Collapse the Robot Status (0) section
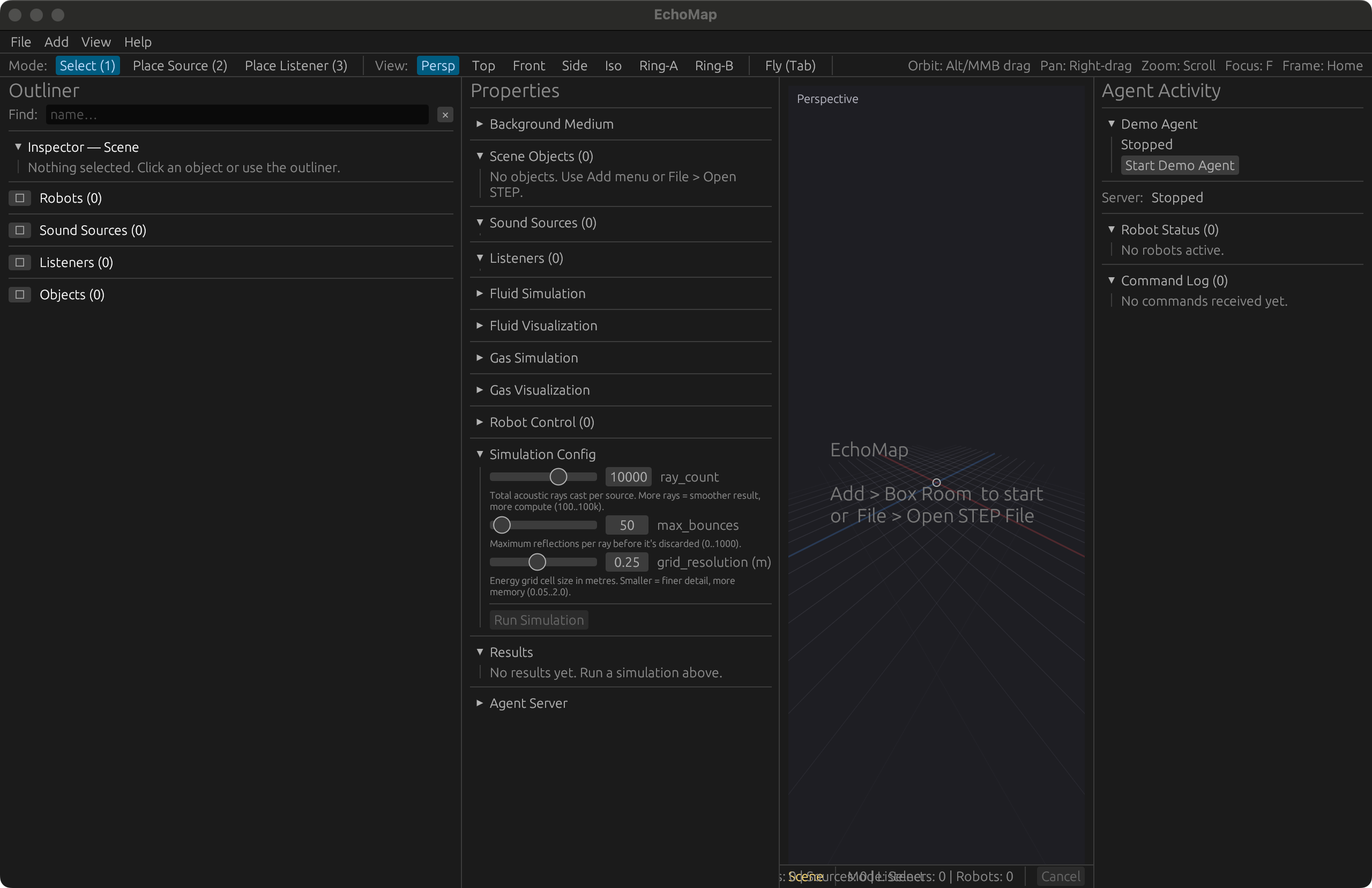Viewport: 1372px width, 888px height. [1112, 230]
